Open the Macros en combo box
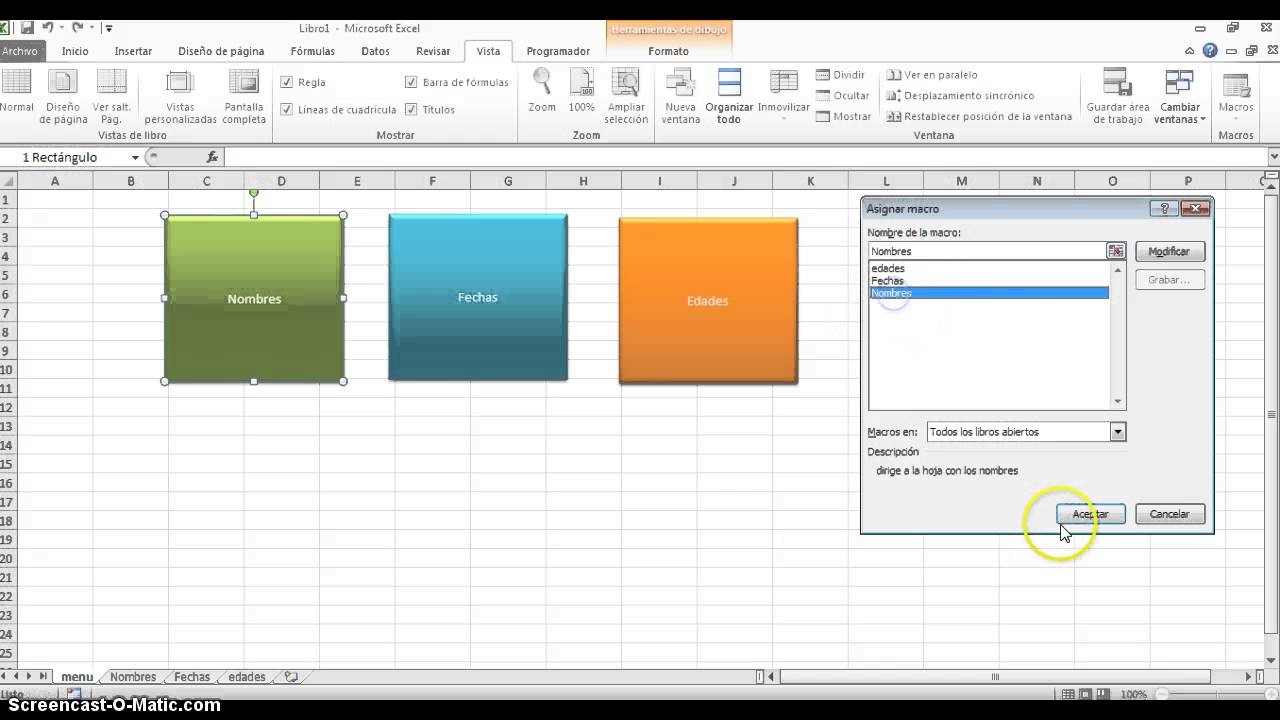 tap(1026, 432)
